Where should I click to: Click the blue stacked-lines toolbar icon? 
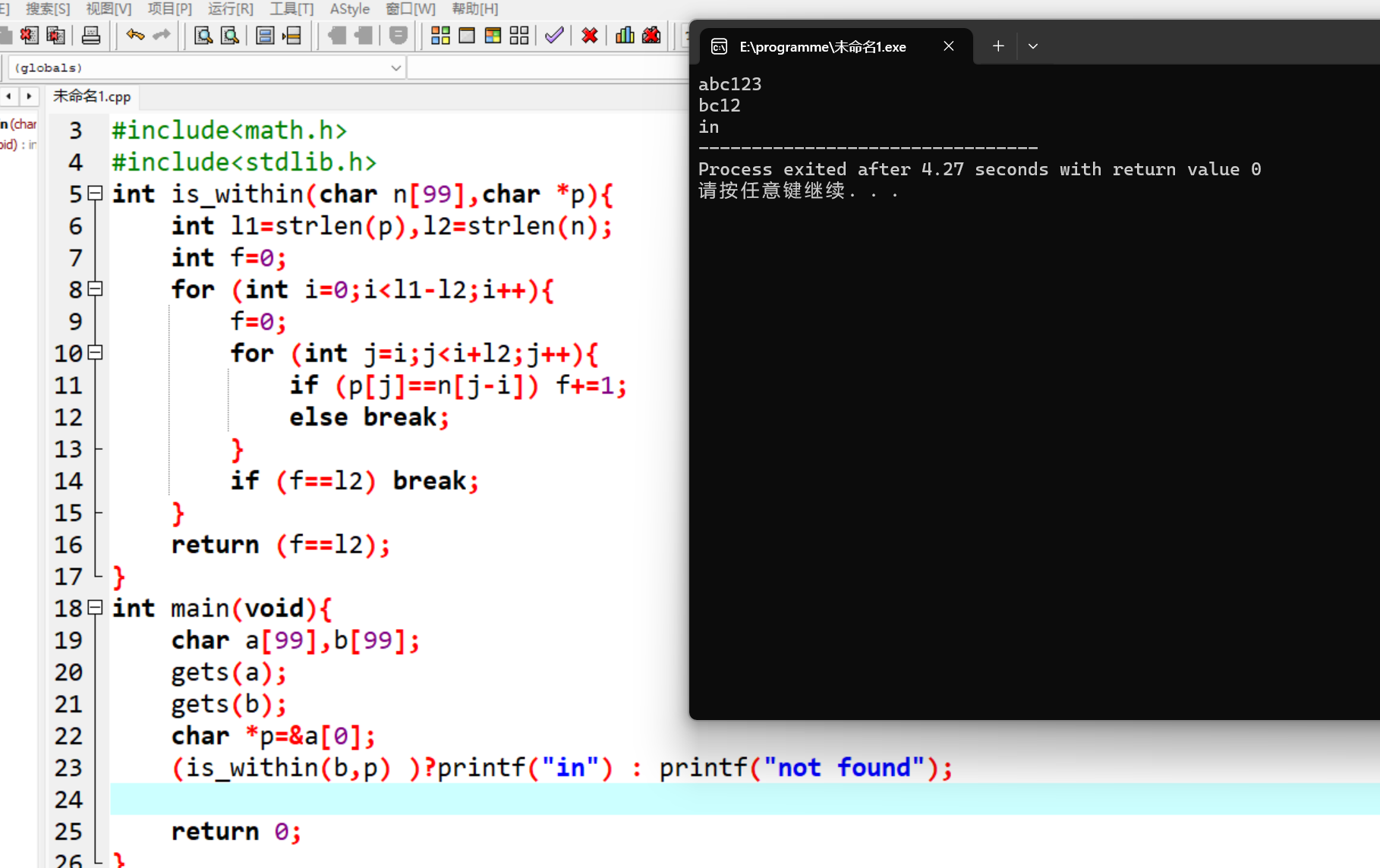pyautogui.click(x=265, y=35)
